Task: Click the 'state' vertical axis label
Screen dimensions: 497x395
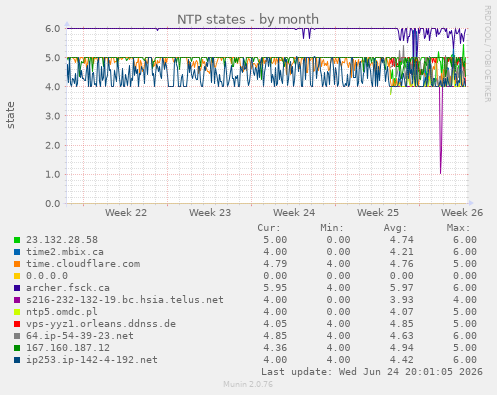Action: 11,115
